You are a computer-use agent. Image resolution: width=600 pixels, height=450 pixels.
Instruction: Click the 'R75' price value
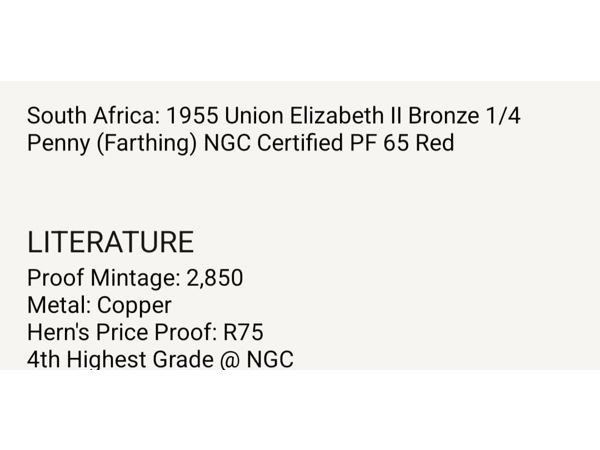(243, 332)
